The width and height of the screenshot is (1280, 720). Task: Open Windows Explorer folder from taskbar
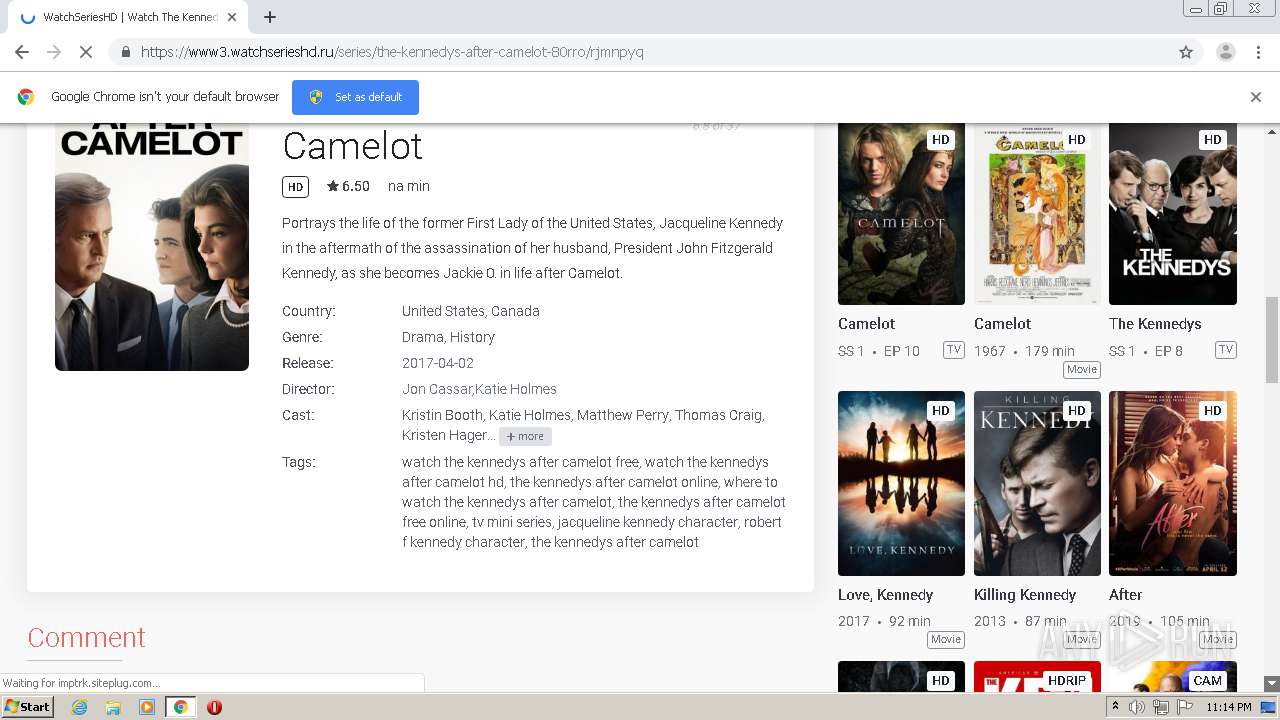113,707
